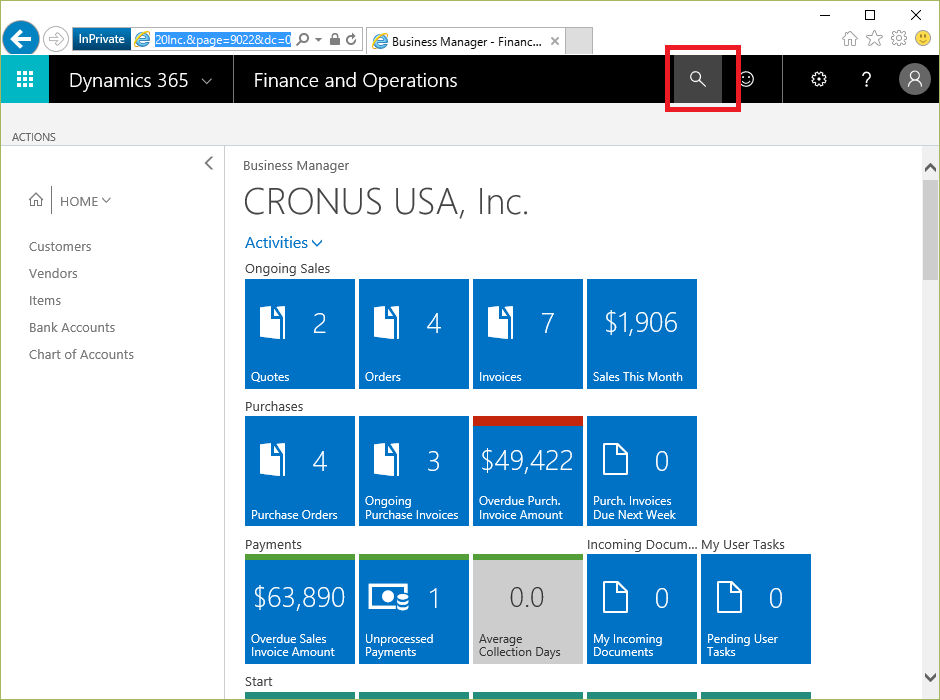Click the Ongoing Sales group label

(x=287, y=268)
